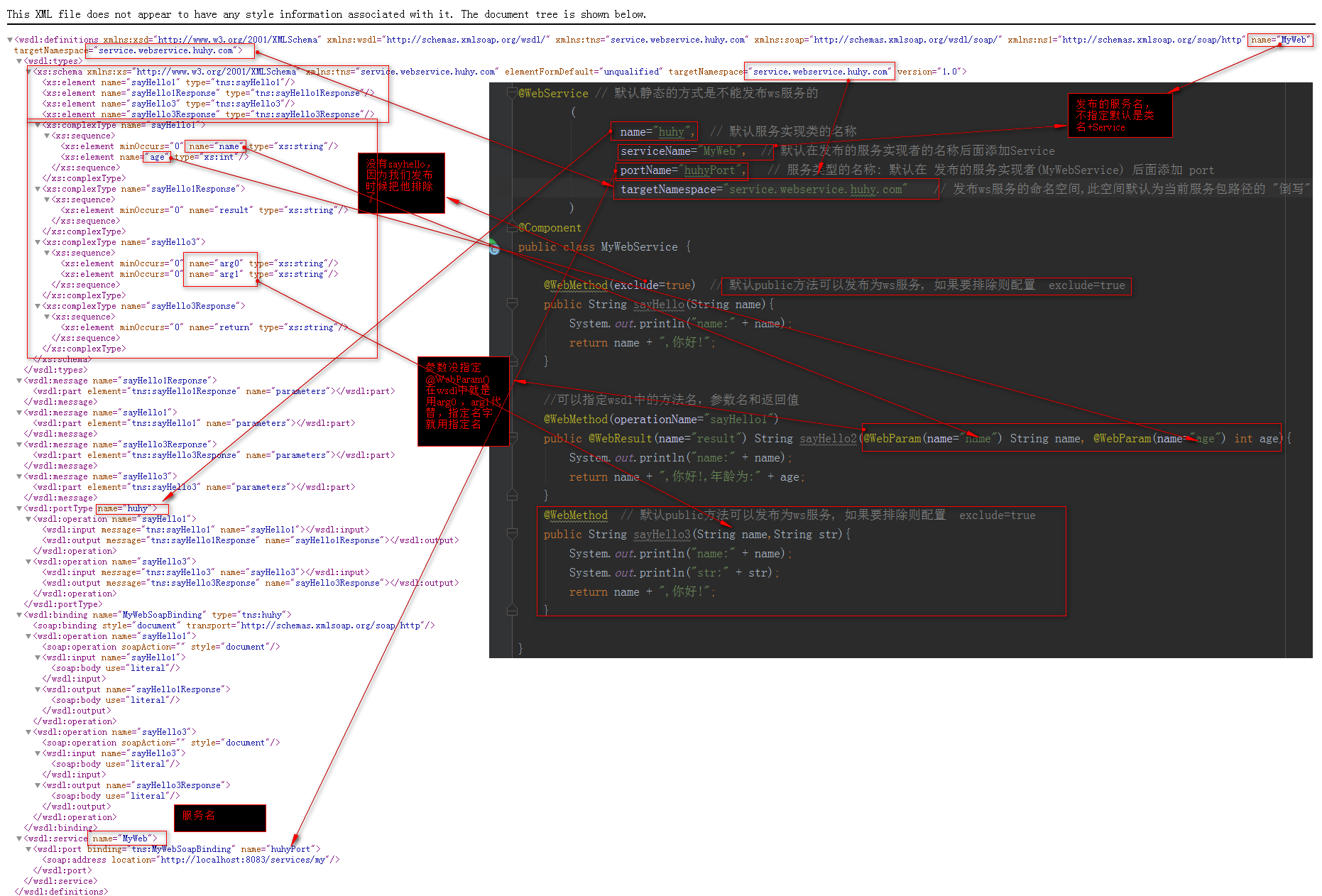This screenshot has width=1322, height=896.
Task: Collapse wsdl:message sayHello3Response node
Action: tap(19, 444)
